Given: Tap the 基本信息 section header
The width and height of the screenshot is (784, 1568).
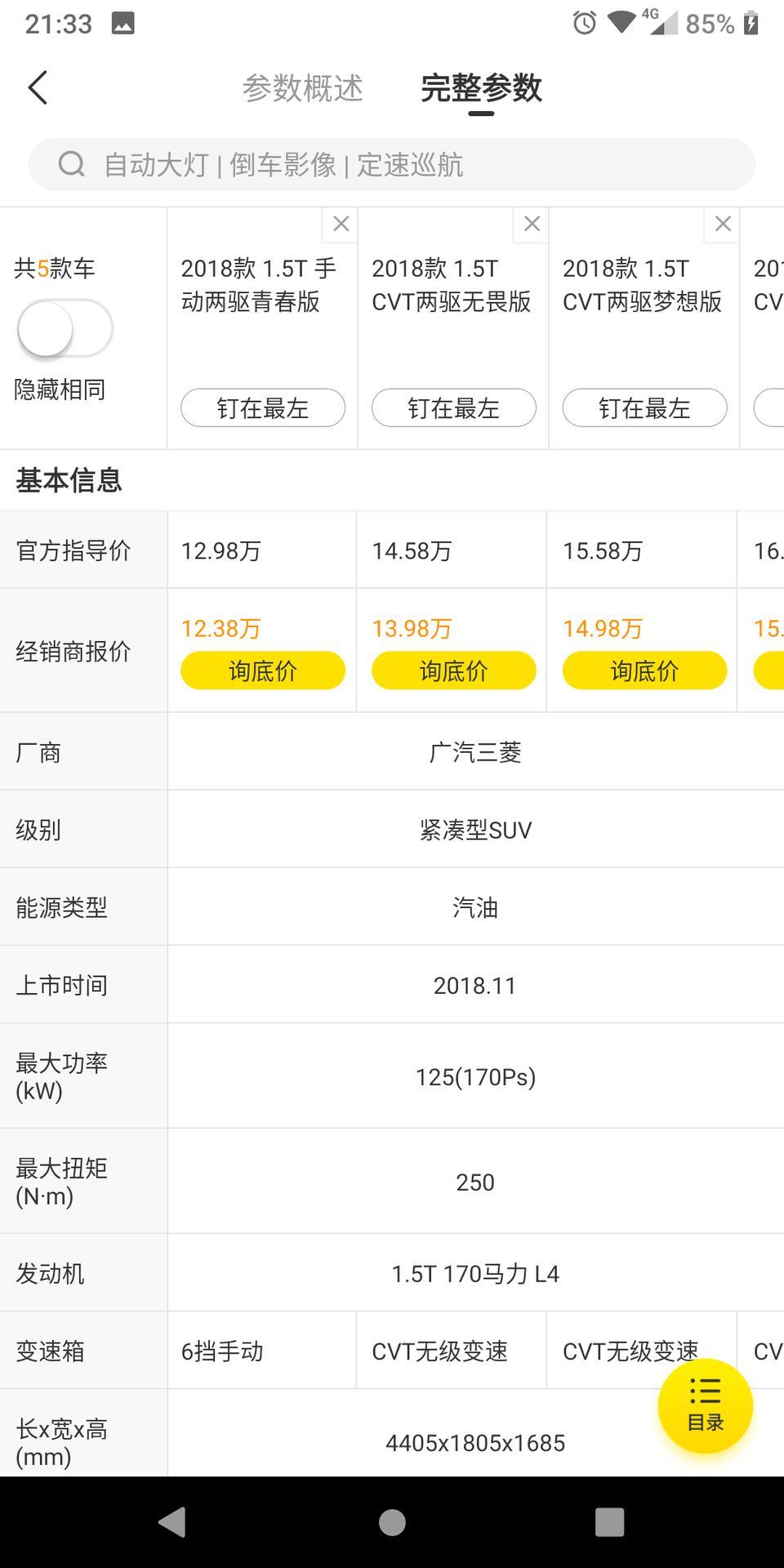Looking at the screenshot, I should [x=69, y=480].
